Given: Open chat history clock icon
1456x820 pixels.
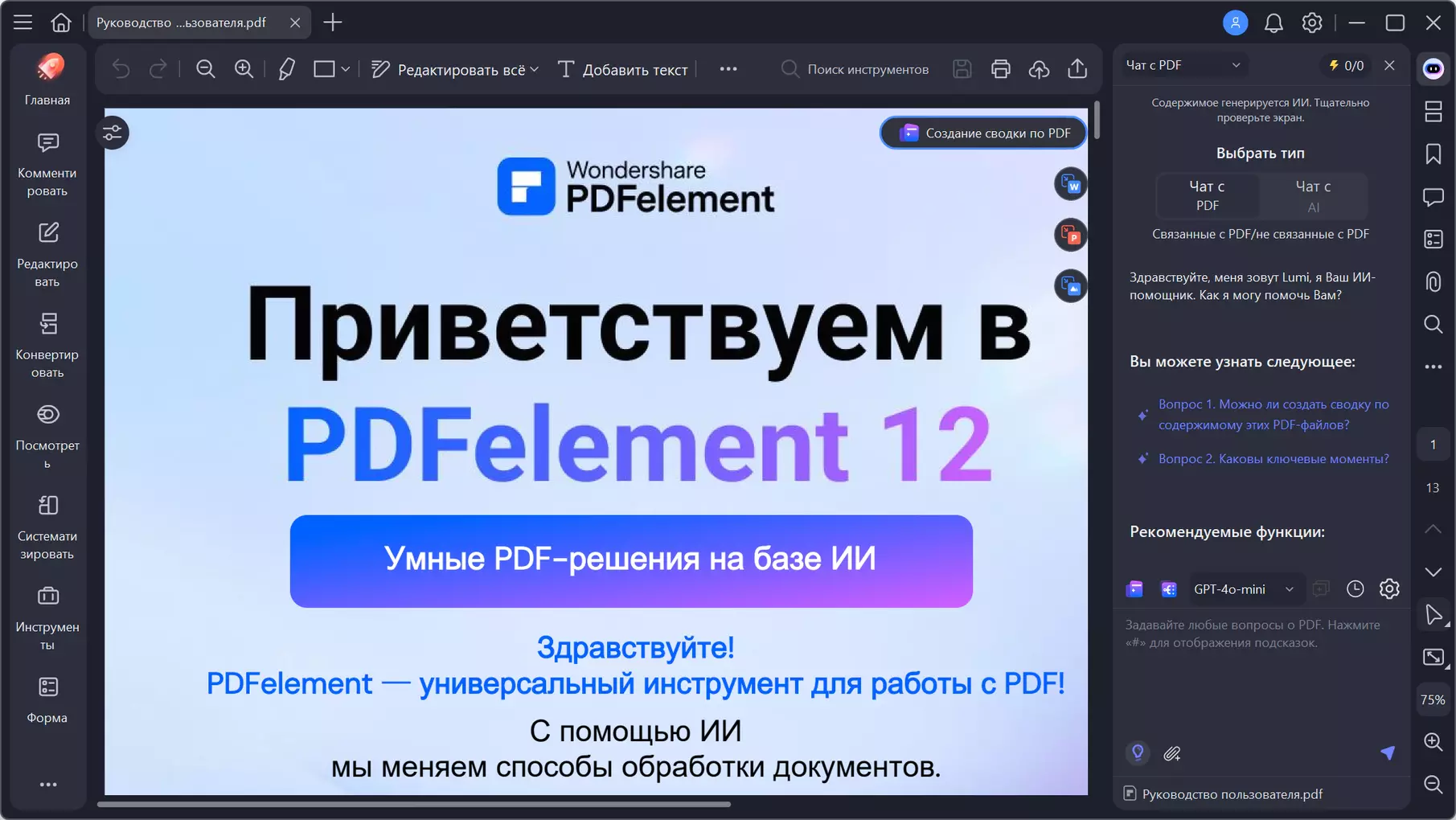Looking at the screenshot, I should click(1355, 588).
